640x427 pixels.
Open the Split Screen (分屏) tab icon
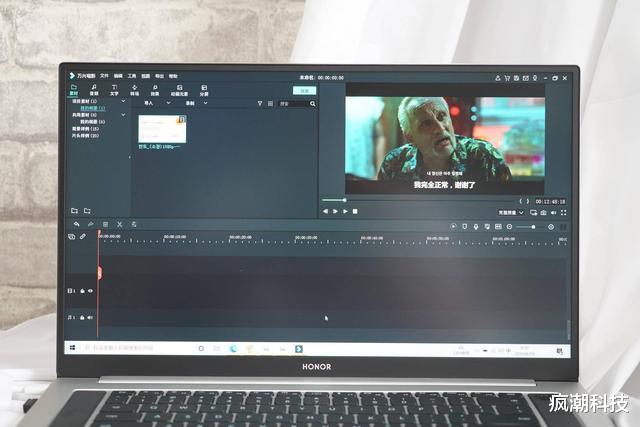[x=204, y=90]
